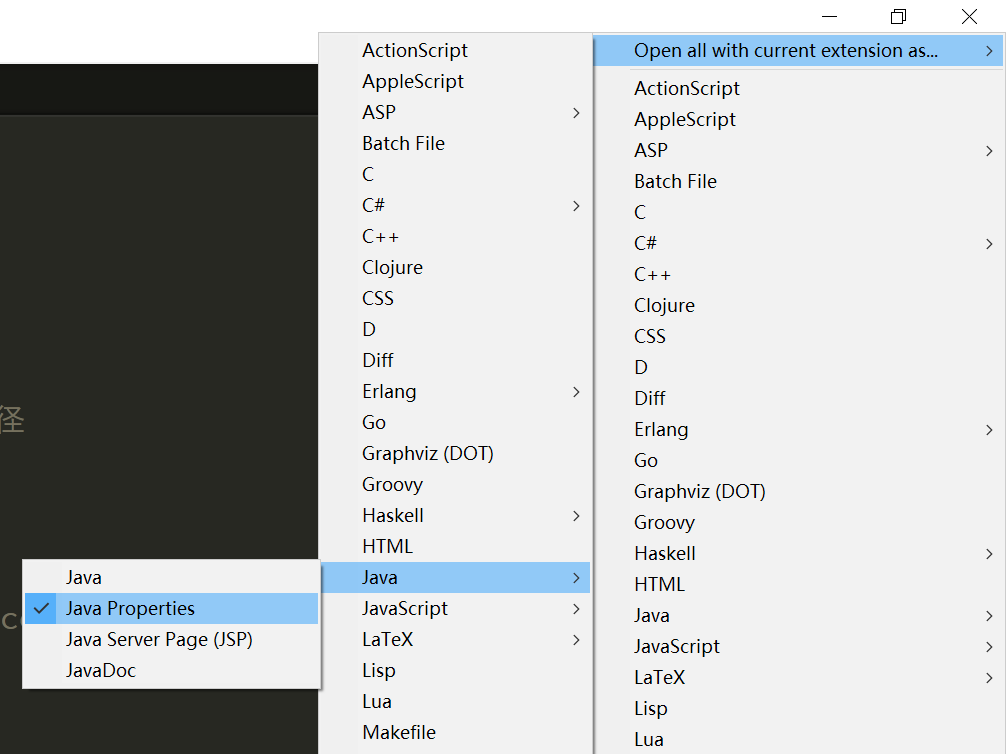Select CSS below the 'Open all…' header
Viewport: 1006px width, 754px height.
pos(798,336)
